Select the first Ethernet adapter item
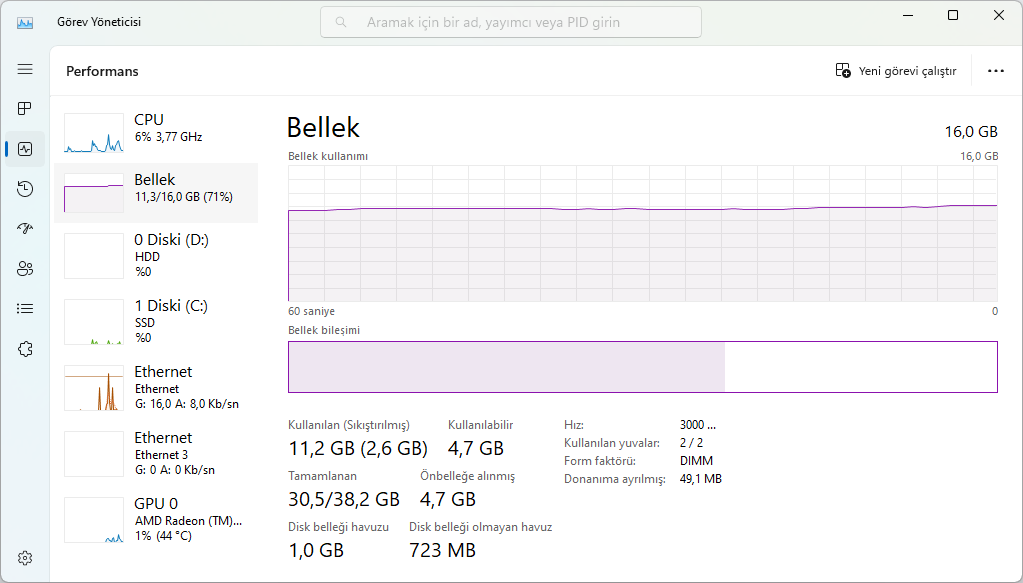Image resolution: width=1023 pixels, height=583 pixels. click(155, 387)
